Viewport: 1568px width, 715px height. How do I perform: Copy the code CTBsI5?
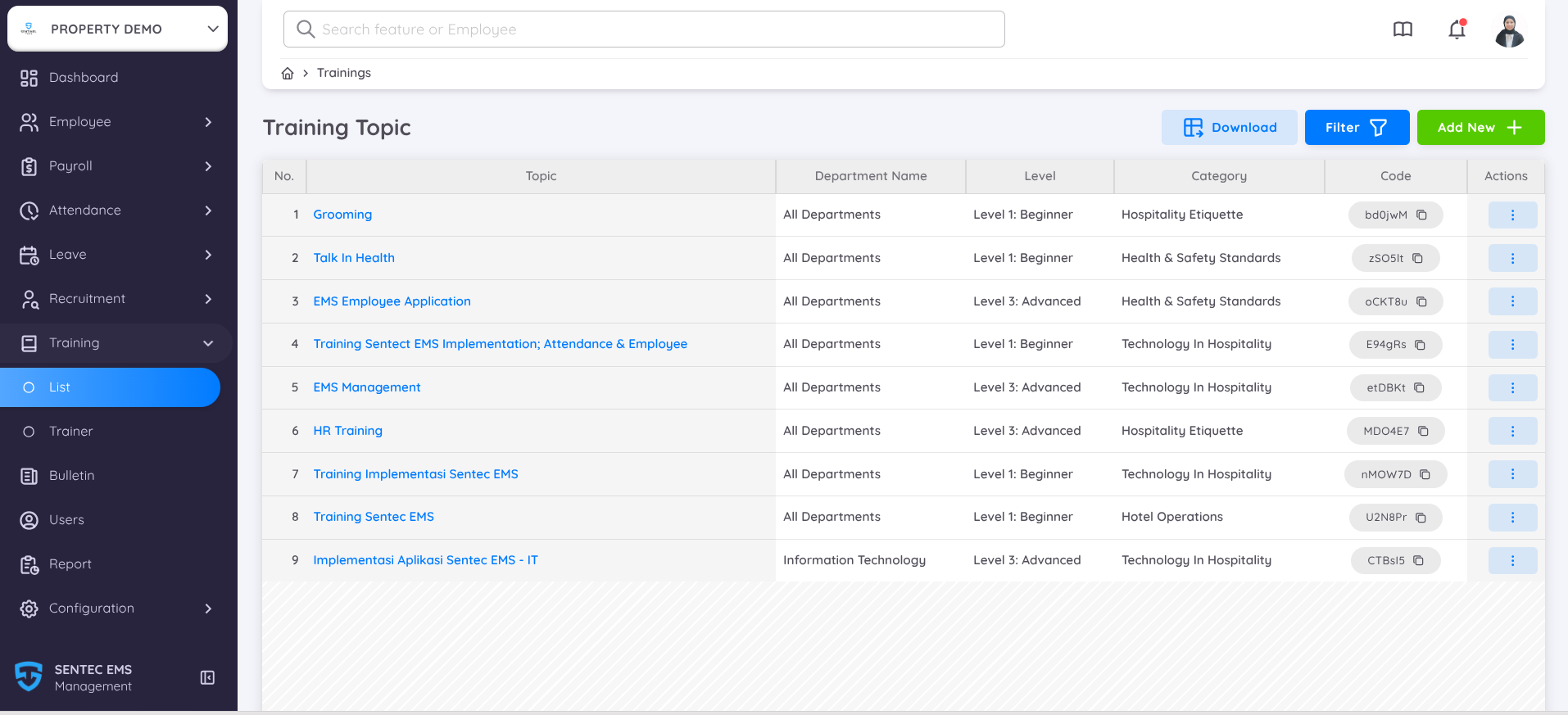pyautogui.click(x=1419, y=560)
